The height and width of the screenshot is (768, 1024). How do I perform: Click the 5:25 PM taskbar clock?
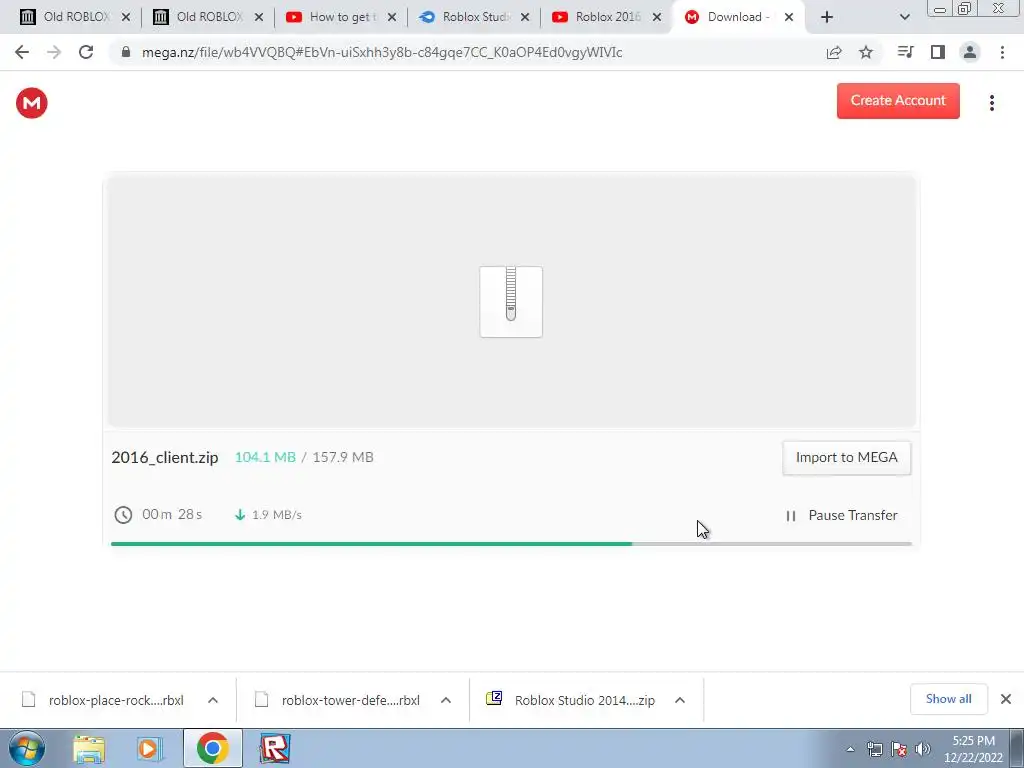pos(973,741)
